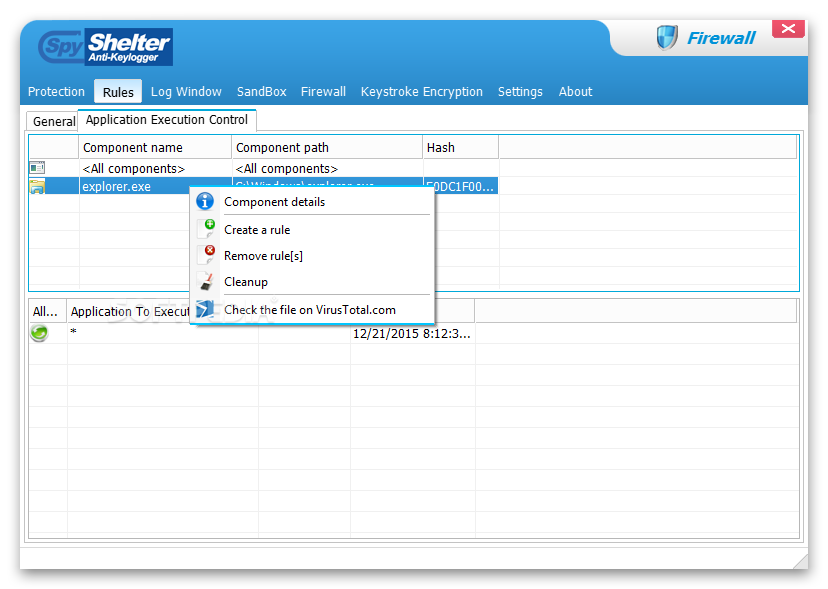Image resolution: width=828 pixels, height=589 pixels.
Task: Sort by Hash column header
Action: coord(460,147)
